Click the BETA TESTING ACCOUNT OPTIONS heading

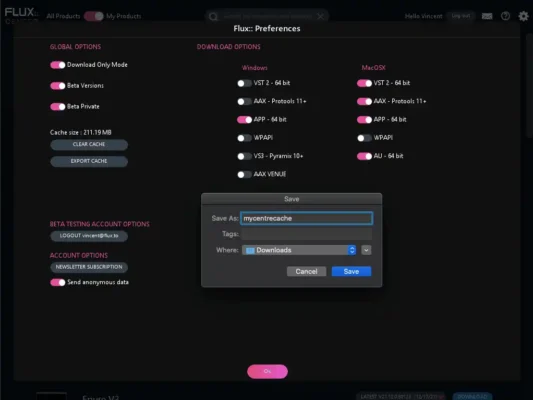100,224
